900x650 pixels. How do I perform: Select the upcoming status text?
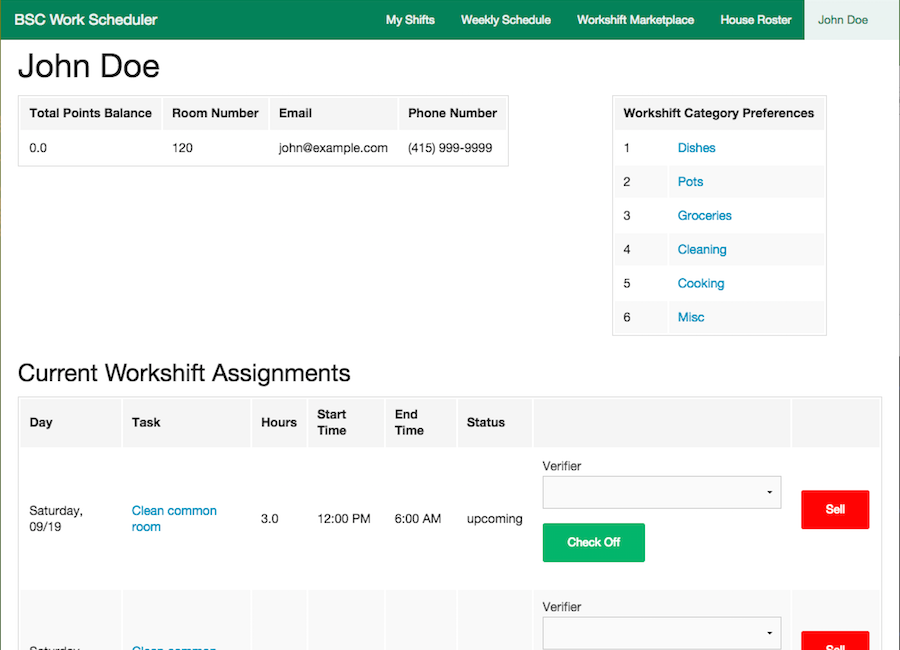pyautogui.click(x=495, y=519)
